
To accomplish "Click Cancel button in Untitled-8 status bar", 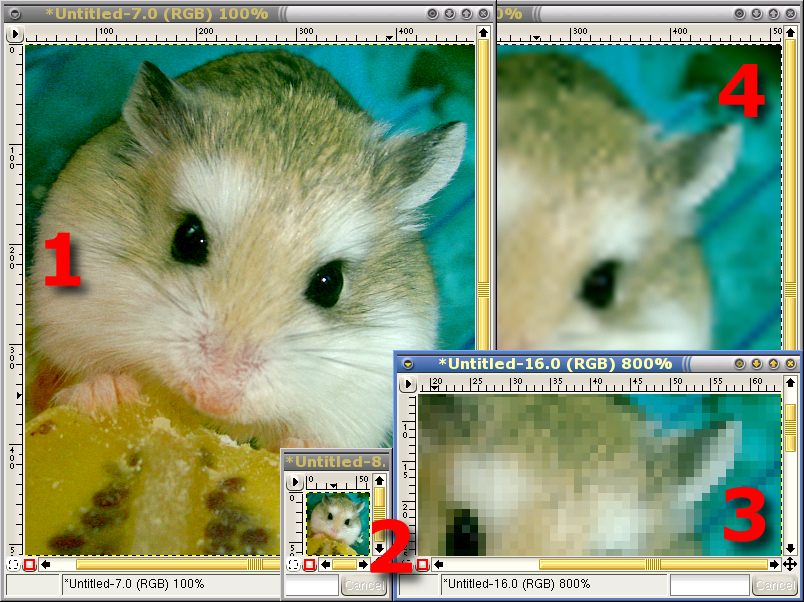I will [x=364, y=585].
